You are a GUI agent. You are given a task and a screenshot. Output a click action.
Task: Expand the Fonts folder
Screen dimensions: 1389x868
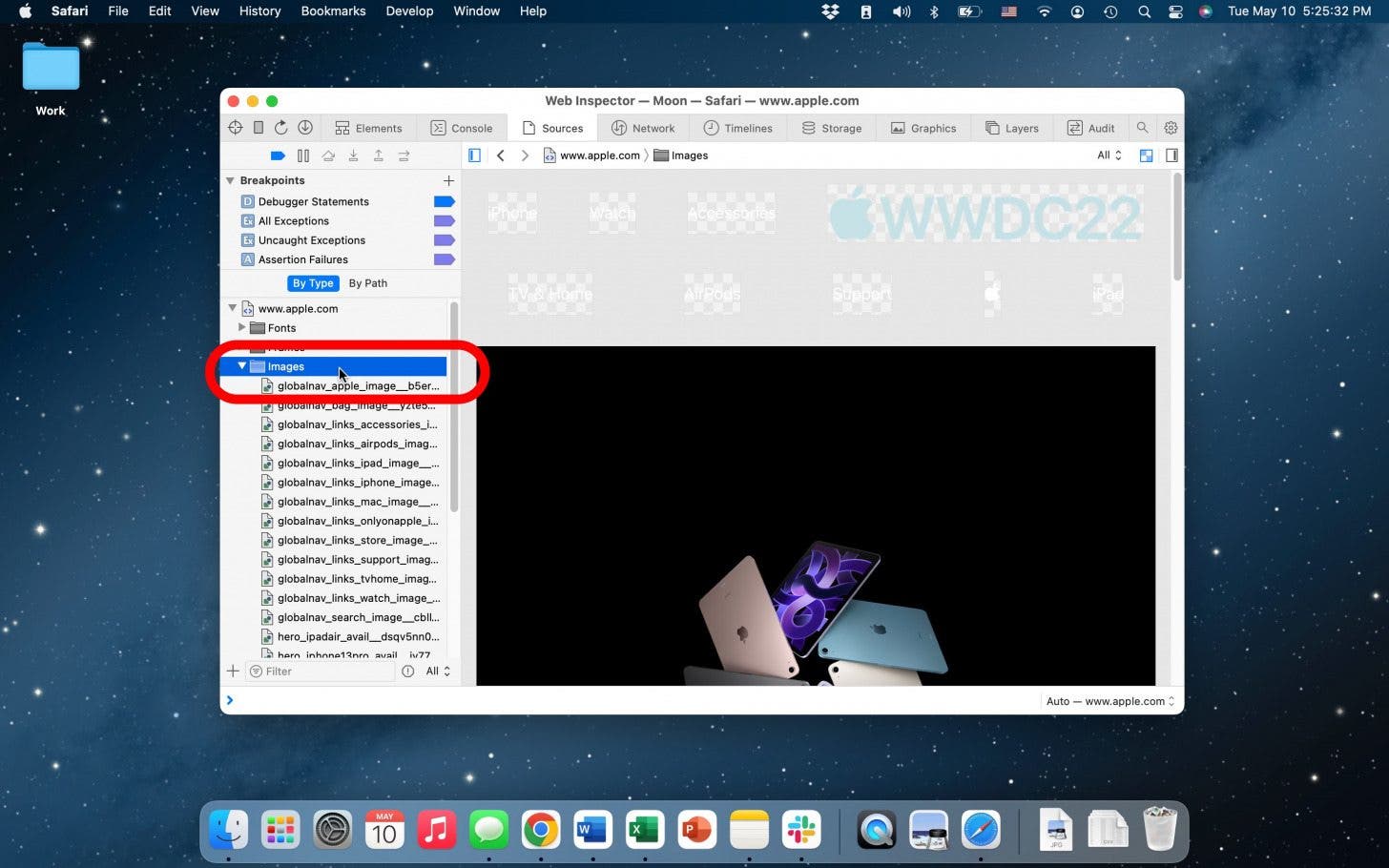pos(241,327)
